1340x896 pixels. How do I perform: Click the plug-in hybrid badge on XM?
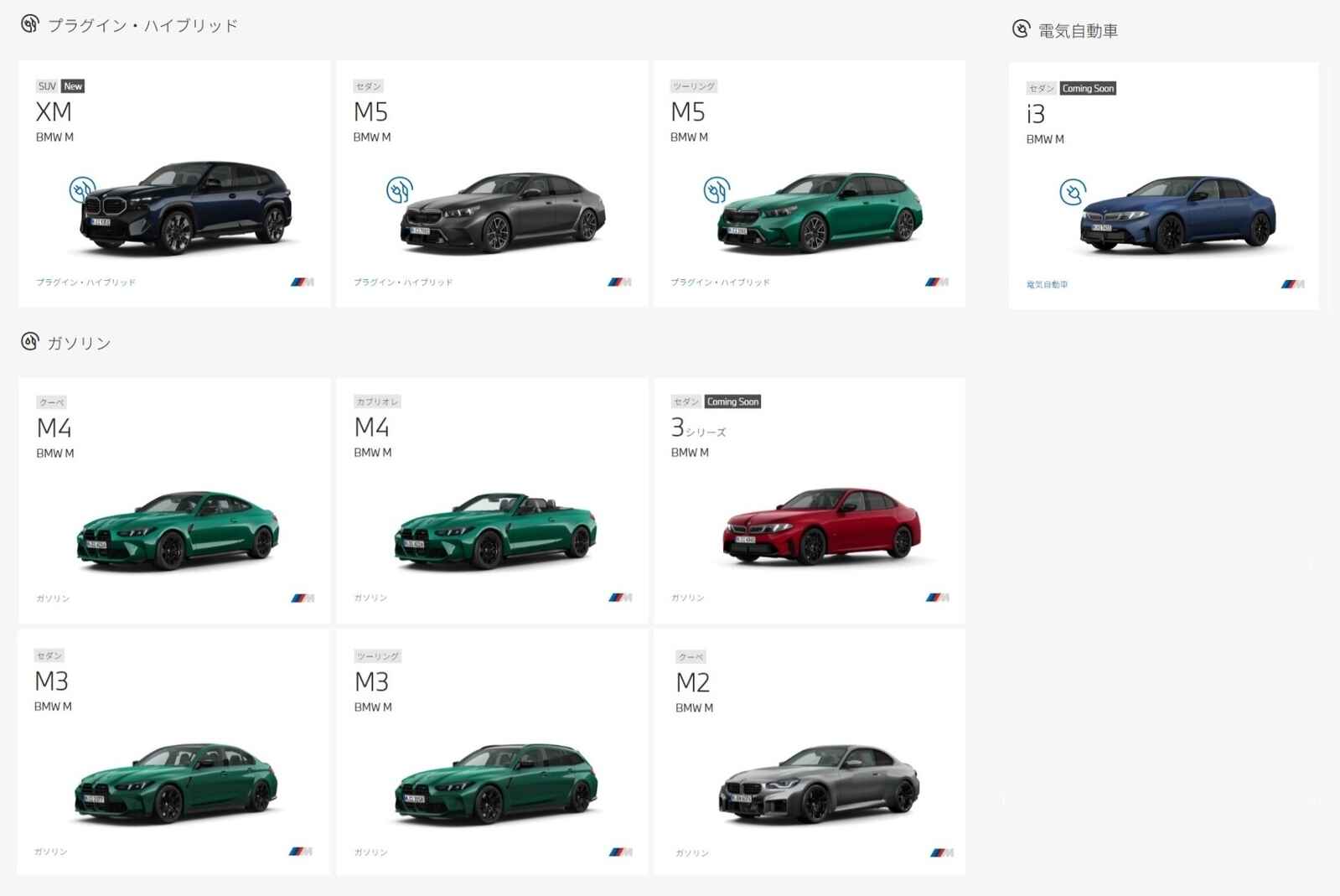click(x=82, y=190)
